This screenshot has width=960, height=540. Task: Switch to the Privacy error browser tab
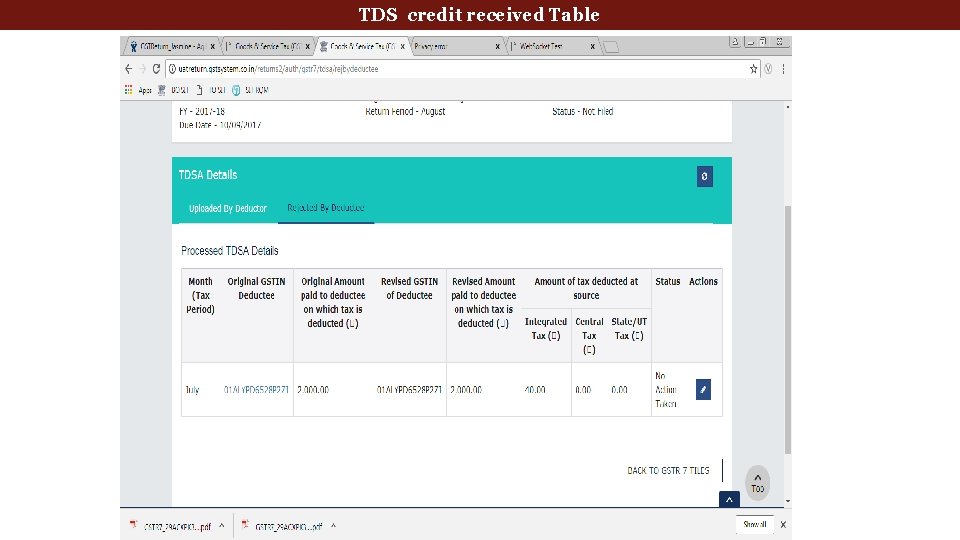pos(456,47)
